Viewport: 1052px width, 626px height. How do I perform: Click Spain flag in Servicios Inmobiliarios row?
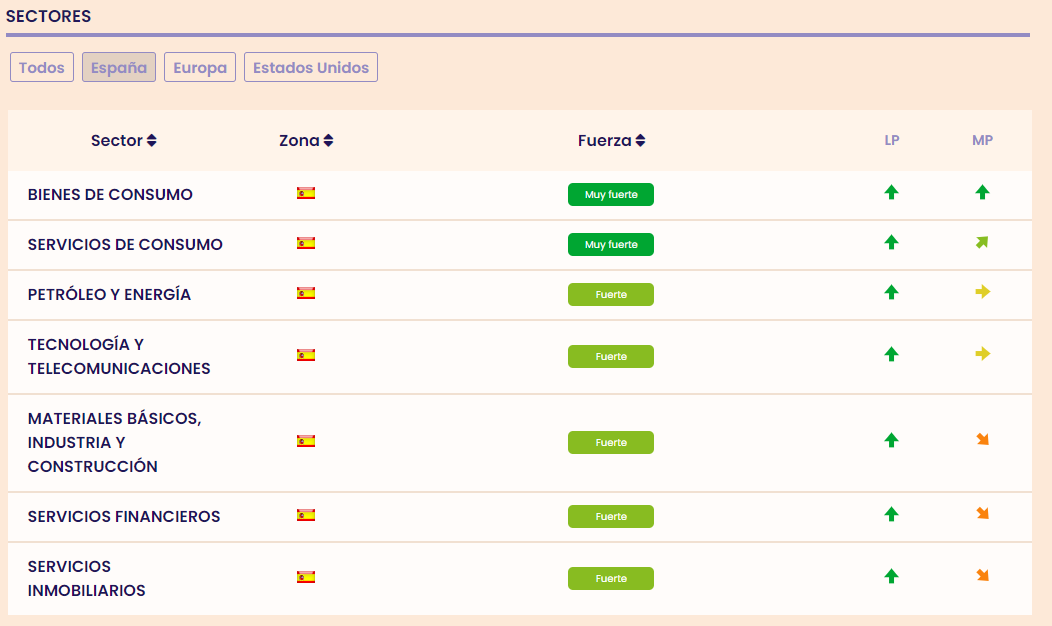coord(306,577)
